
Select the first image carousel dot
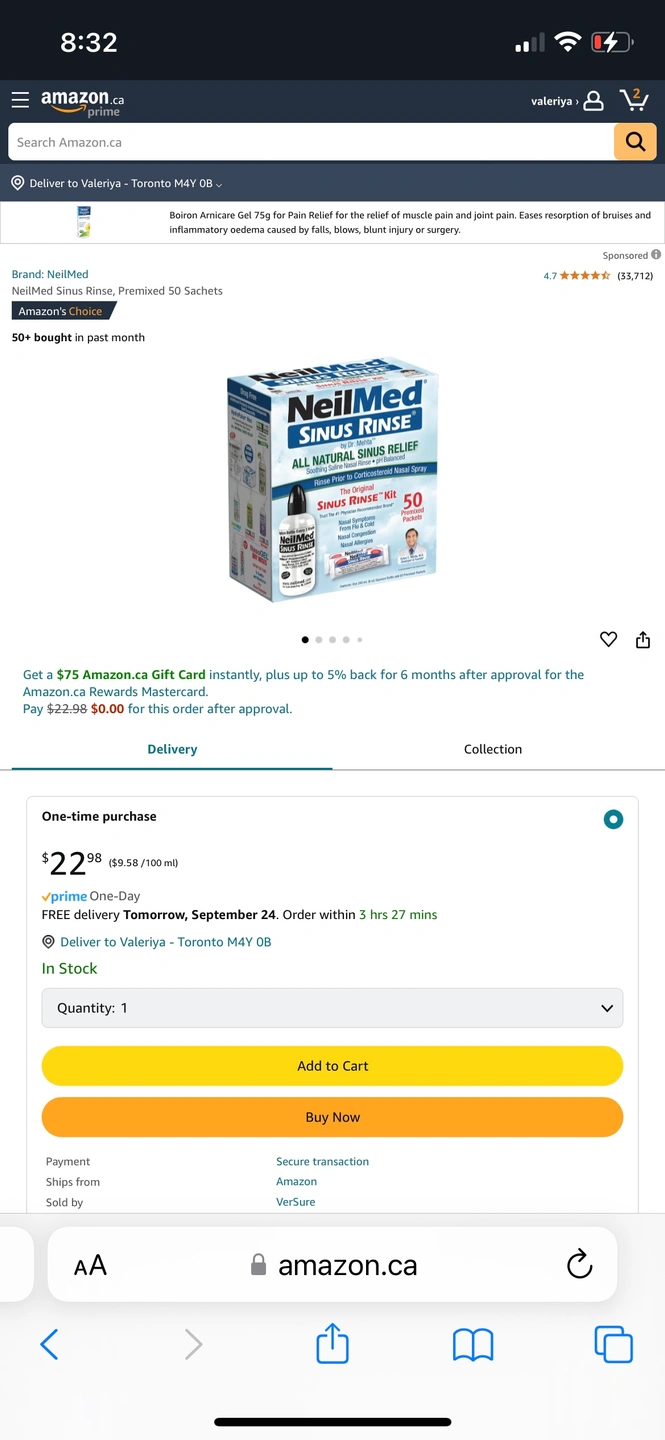(305, 639)
